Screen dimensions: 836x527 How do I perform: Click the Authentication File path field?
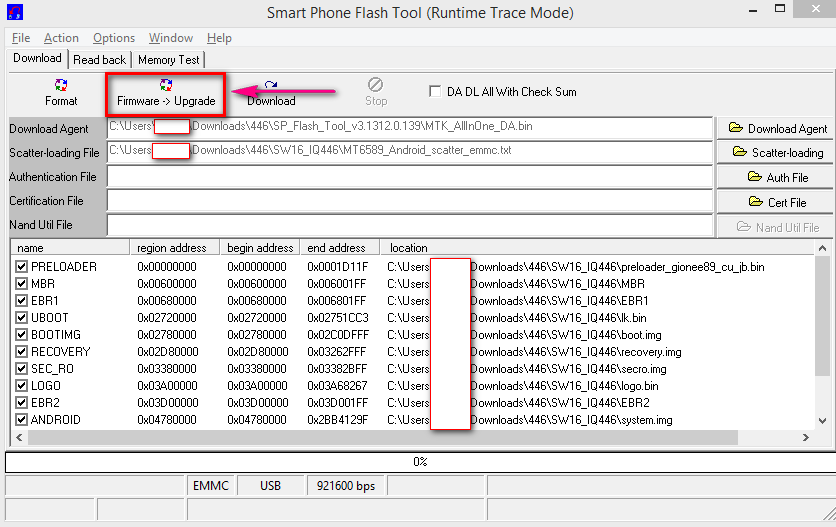point(410,177)
